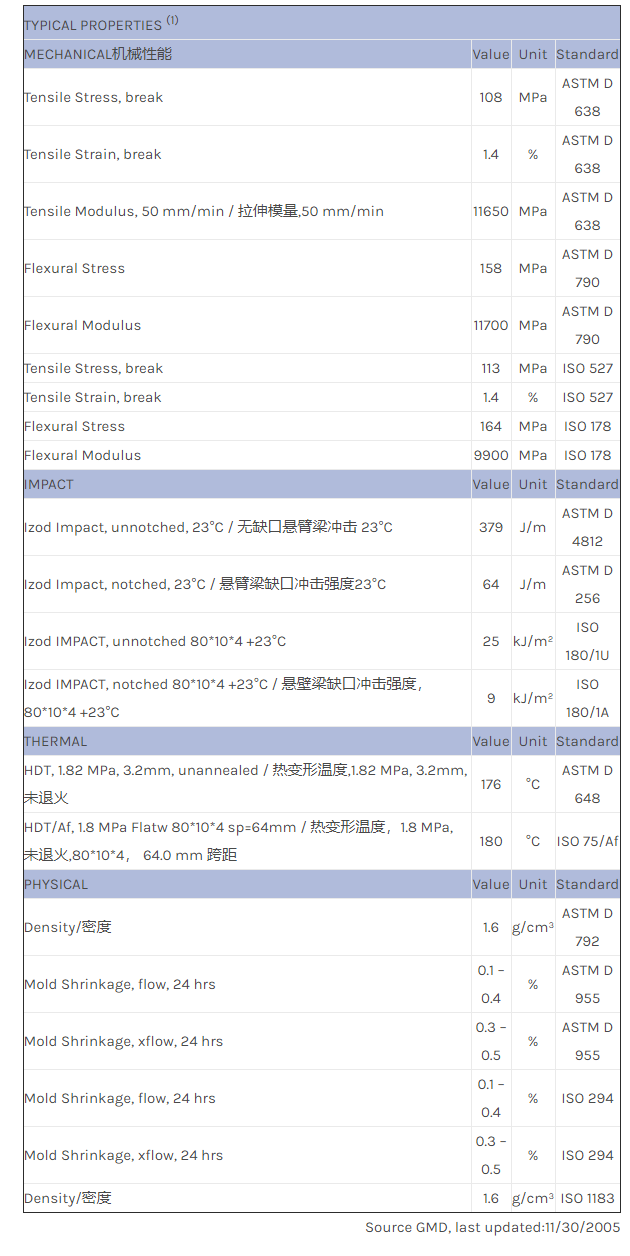Click the ISO 1183 density standard
The width and height of the screenshot is (630, 1256).
[x=587, y=1198]
